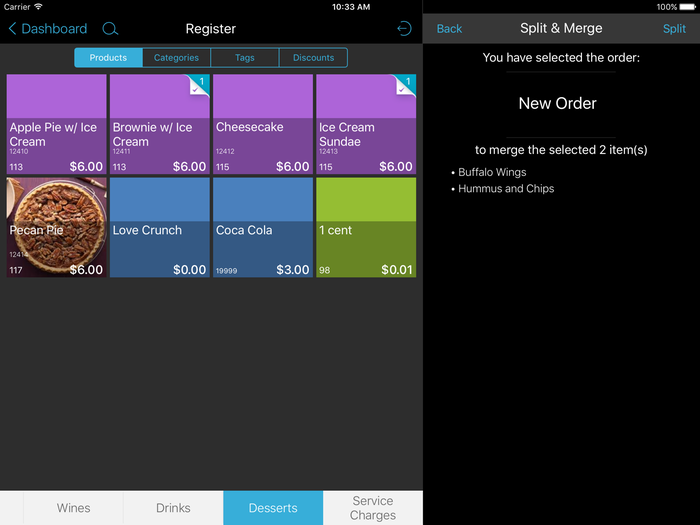Tap Back in Split & Merge panel
The height and width of the screenshot is (525, 700).
449,29
